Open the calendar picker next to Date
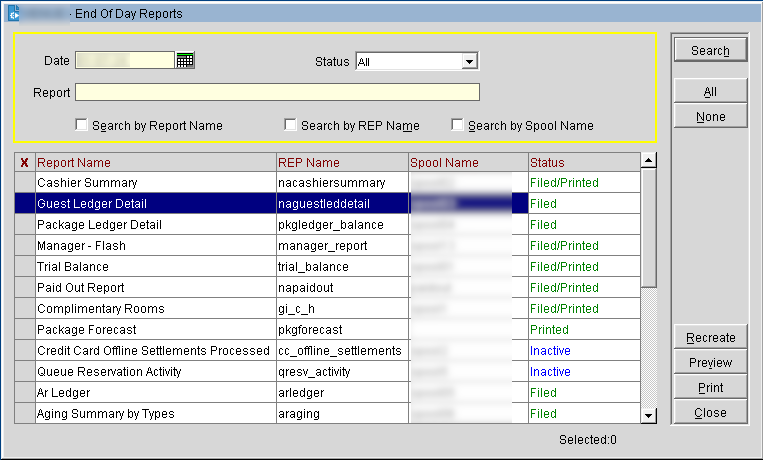 [x=185, y=60]
